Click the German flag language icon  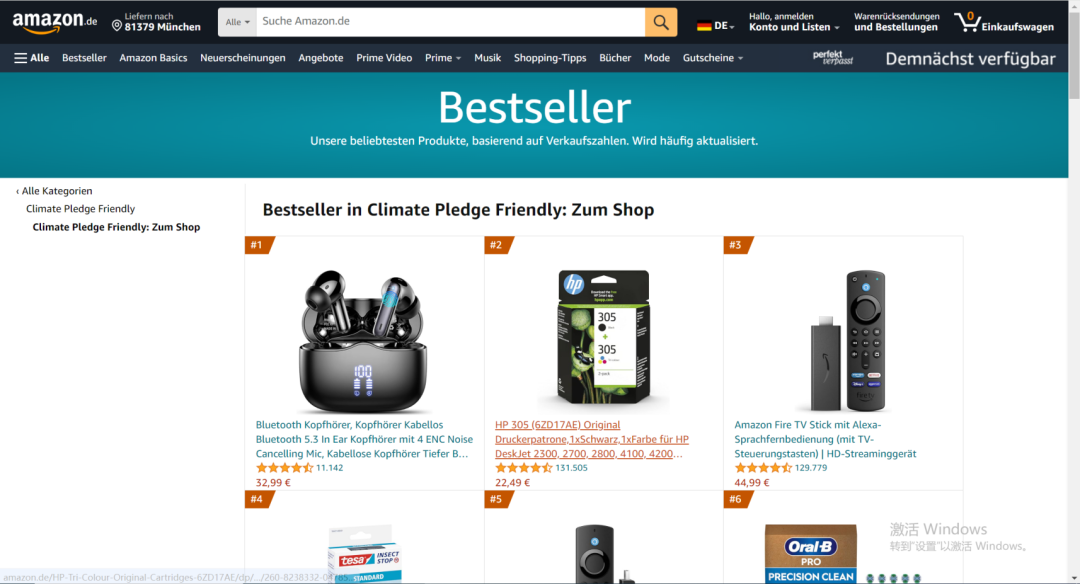(703, 26)
